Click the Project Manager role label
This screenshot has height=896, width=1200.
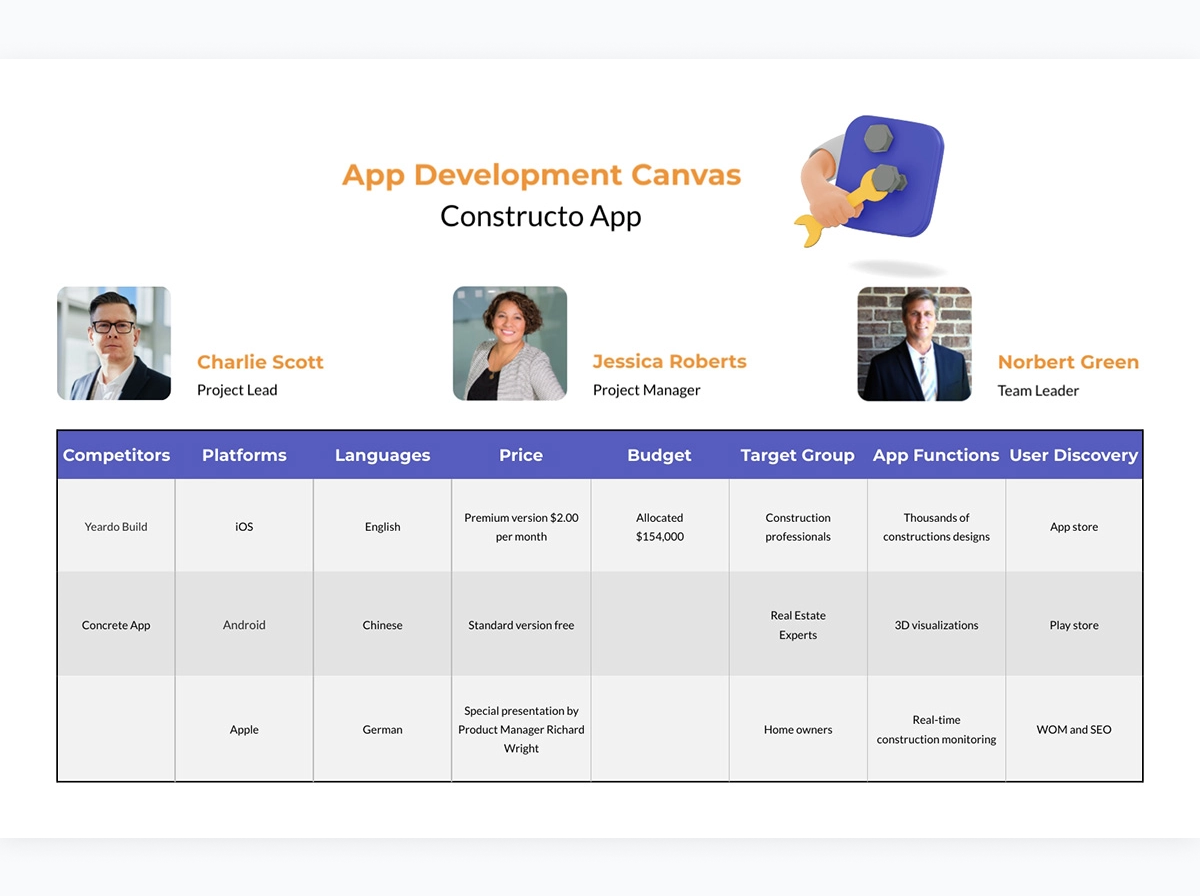point(647,390)
